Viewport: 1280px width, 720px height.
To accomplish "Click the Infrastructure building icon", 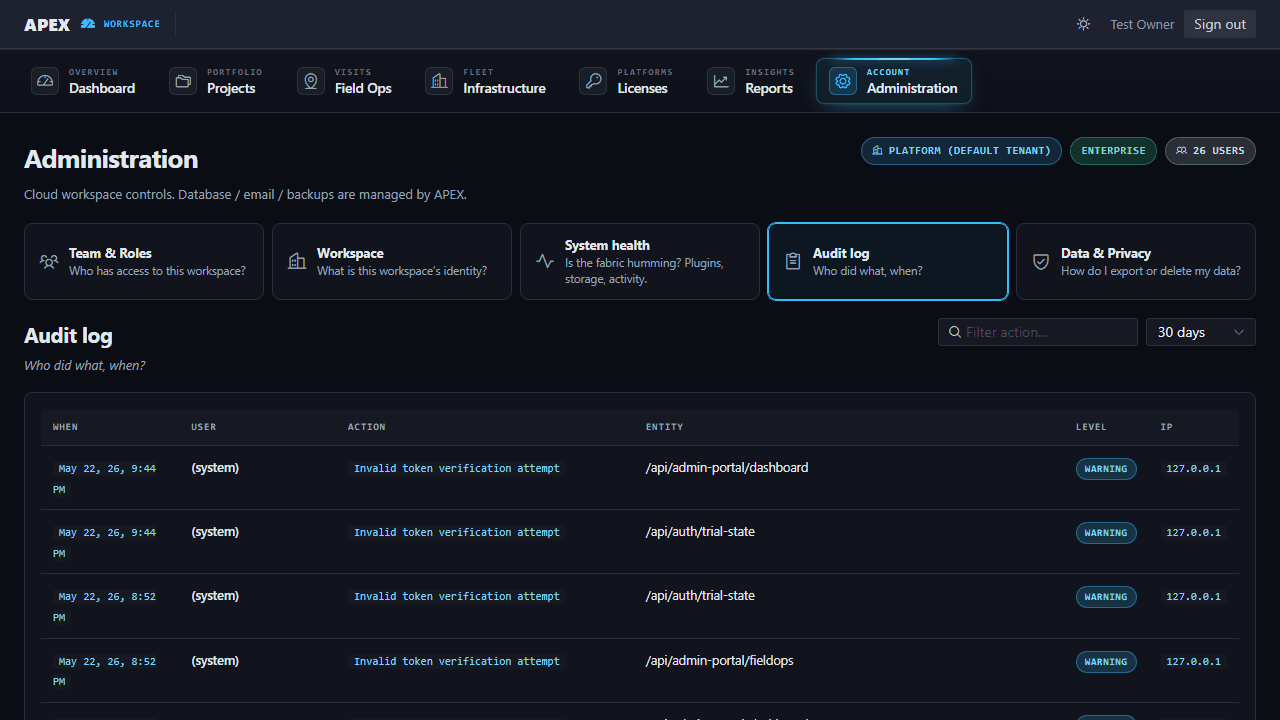I will [439, 81].
